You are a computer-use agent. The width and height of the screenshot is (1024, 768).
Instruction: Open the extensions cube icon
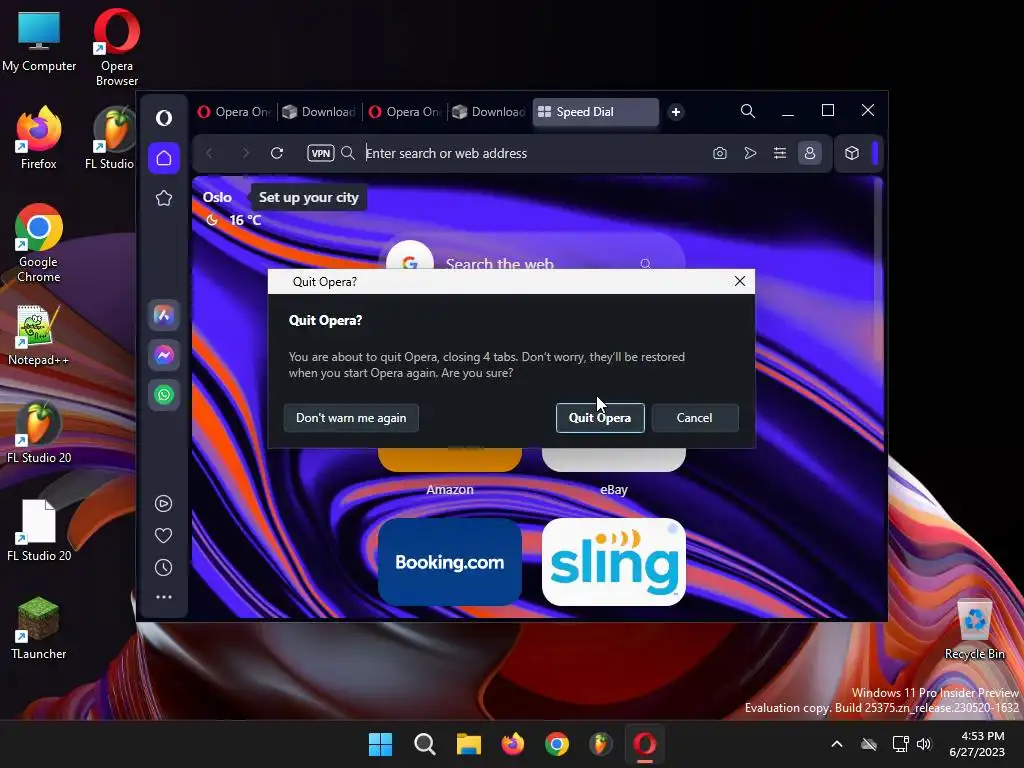[852, 153]
